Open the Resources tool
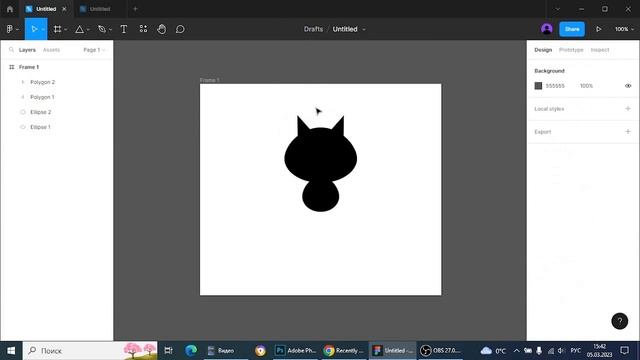640x360 pixels. (x=143, y=29)
